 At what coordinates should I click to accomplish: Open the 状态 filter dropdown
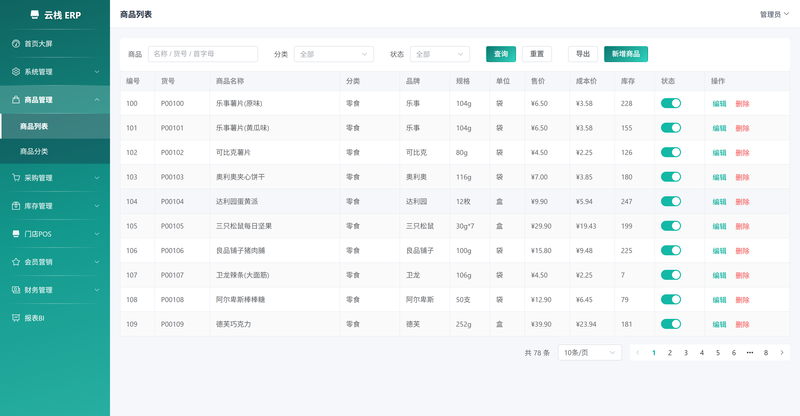(x=440, y=54)
